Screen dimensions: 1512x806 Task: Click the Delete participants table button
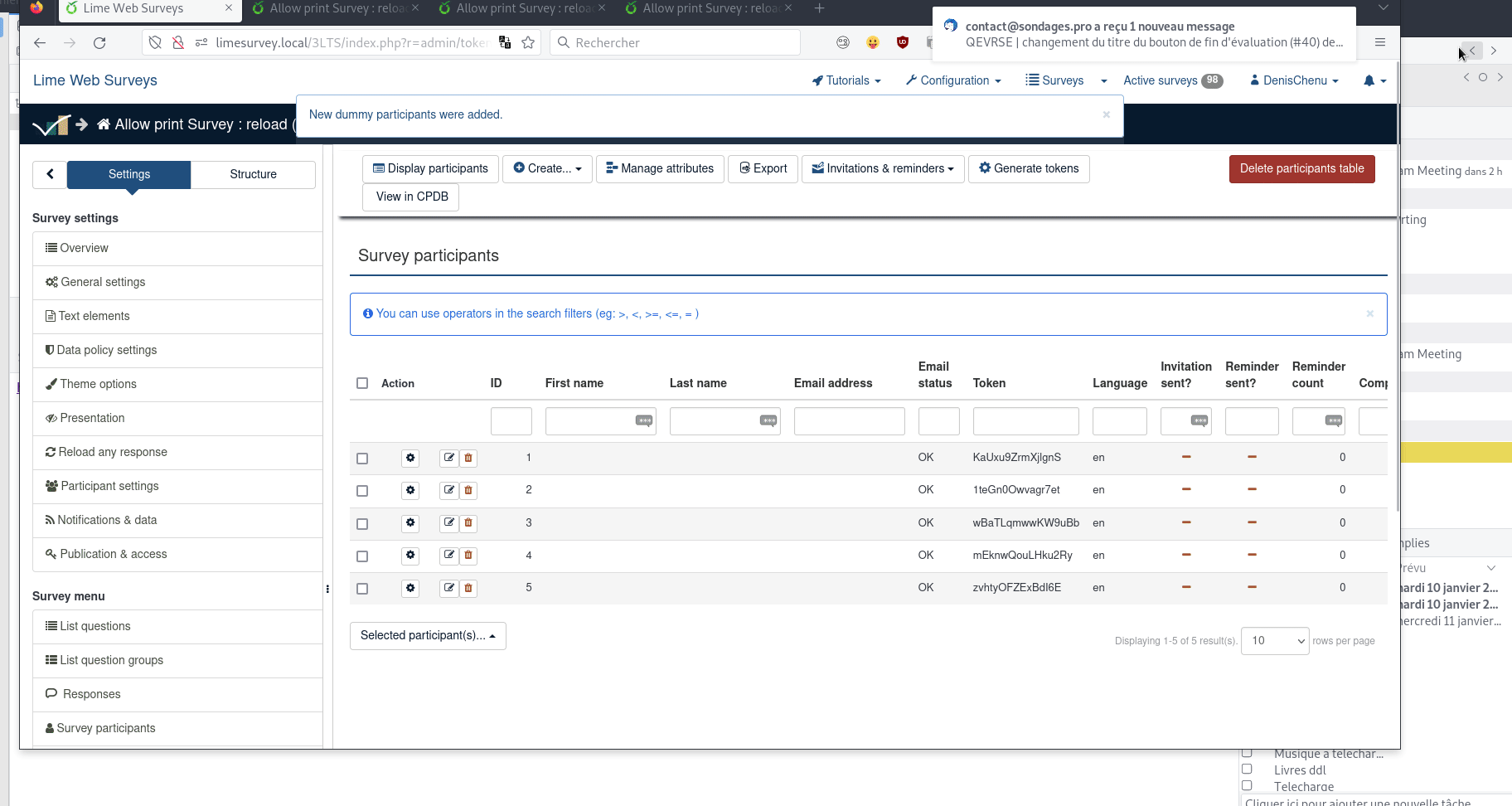[1301, 168]
